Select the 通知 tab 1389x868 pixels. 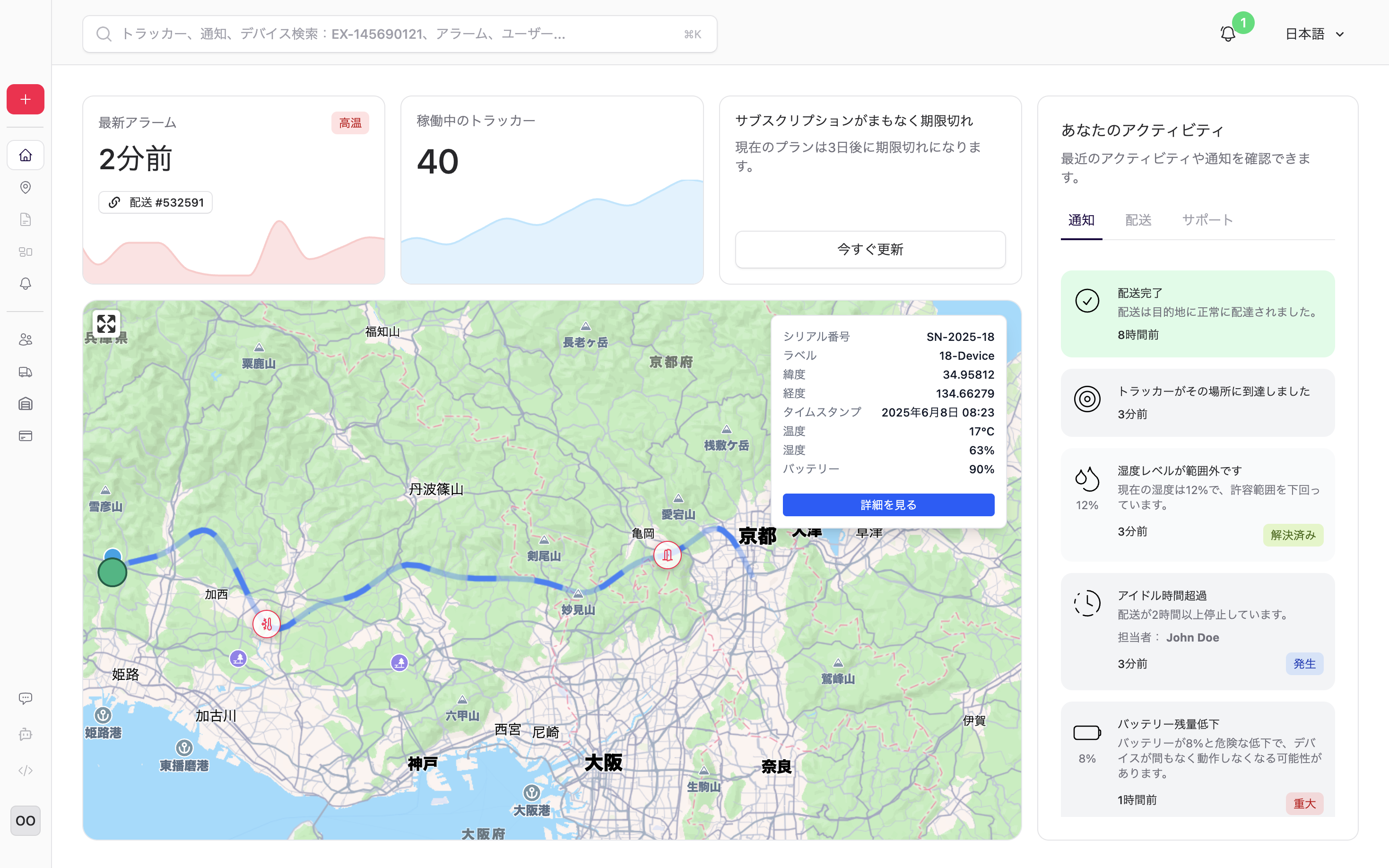coord(1081,220)
